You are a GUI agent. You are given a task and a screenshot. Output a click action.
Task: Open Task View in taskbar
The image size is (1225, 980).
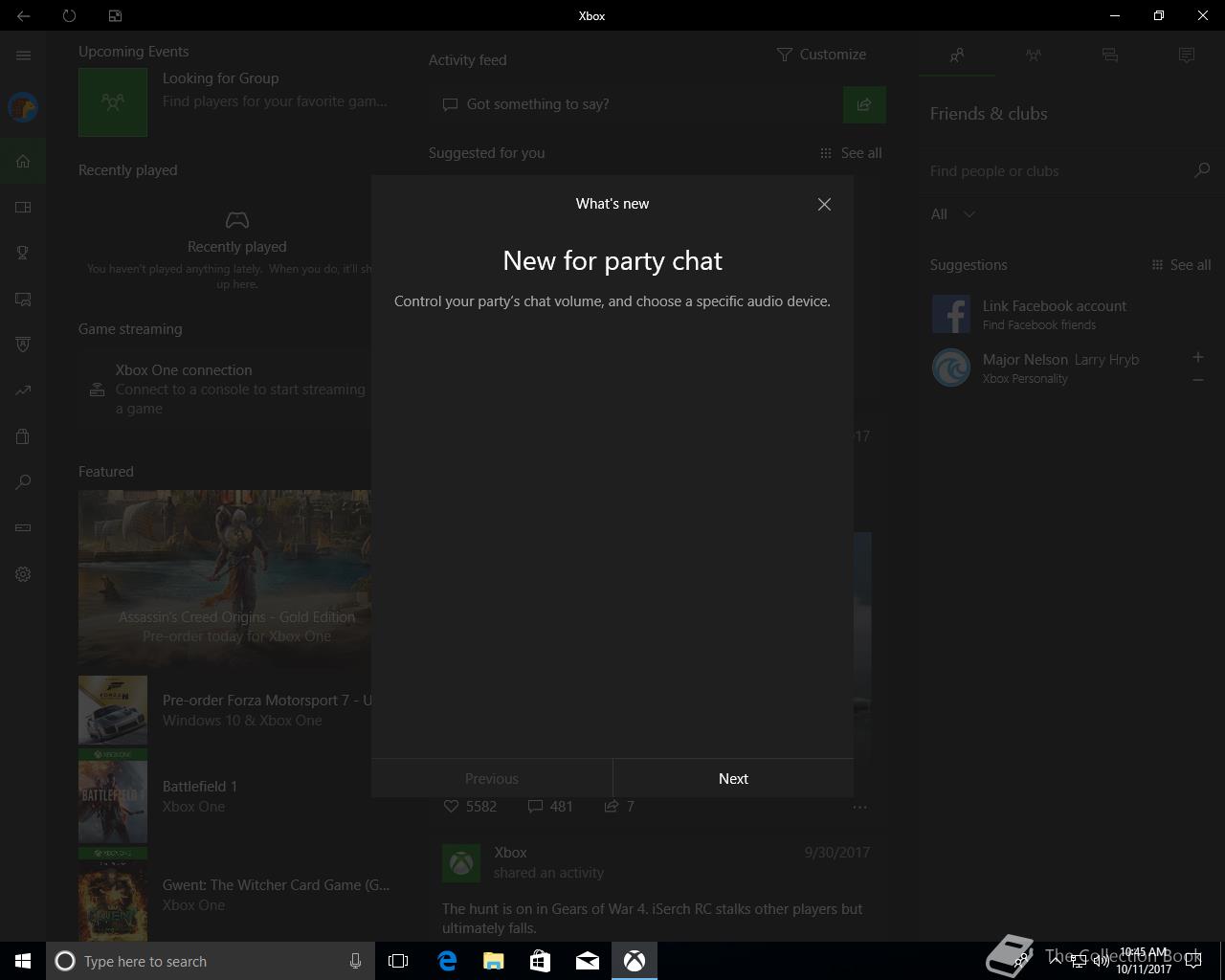coord(398,961)
